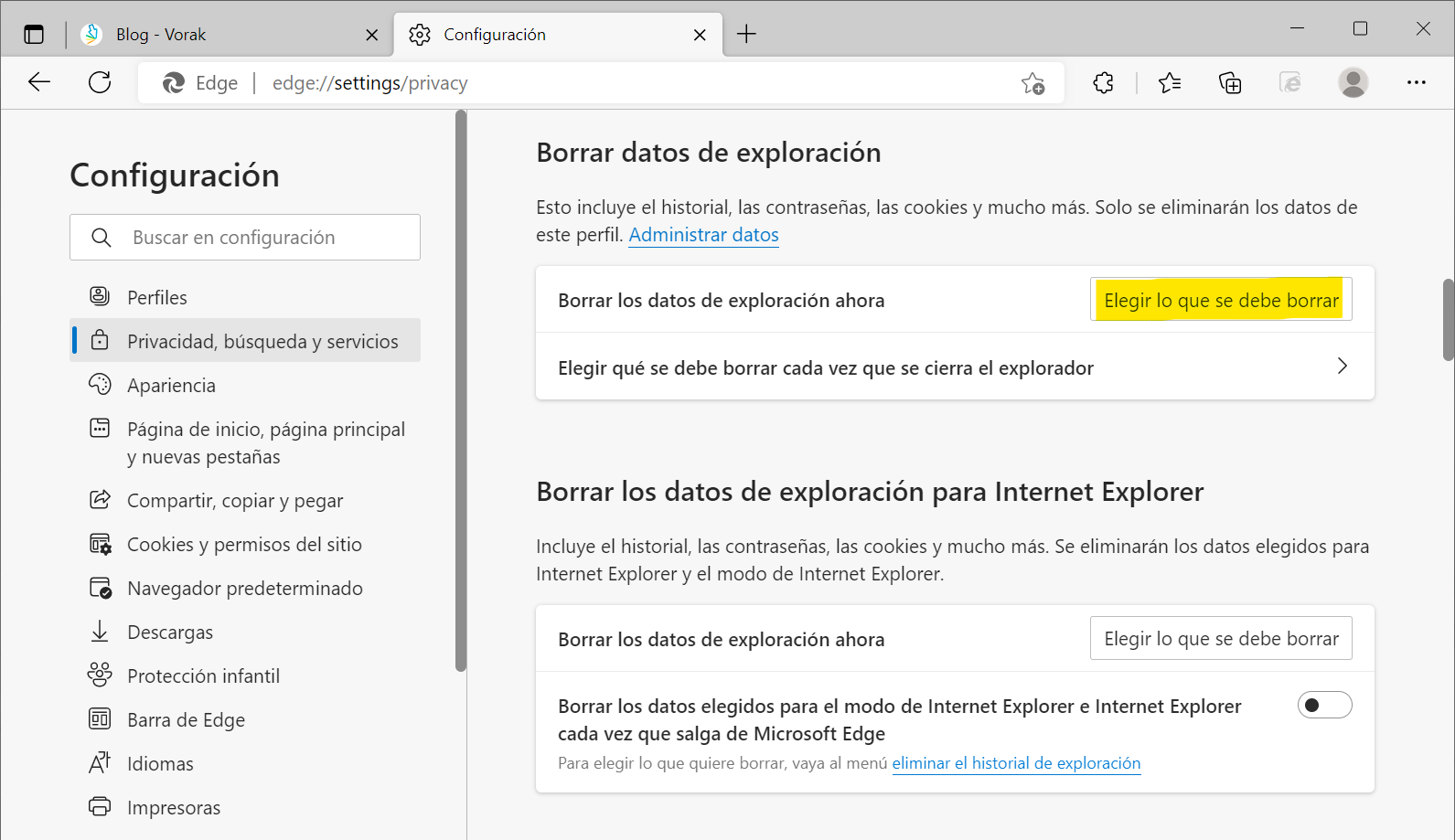This screenshot has height=840, width=1455.
Task: Open the Extensions puzzle icon
Action: click(x=1104, y=83)
